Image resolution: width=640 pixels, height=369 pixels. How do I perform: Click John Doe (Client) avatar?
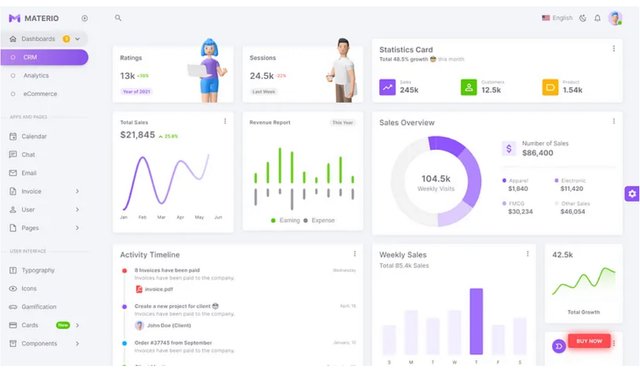140,325
